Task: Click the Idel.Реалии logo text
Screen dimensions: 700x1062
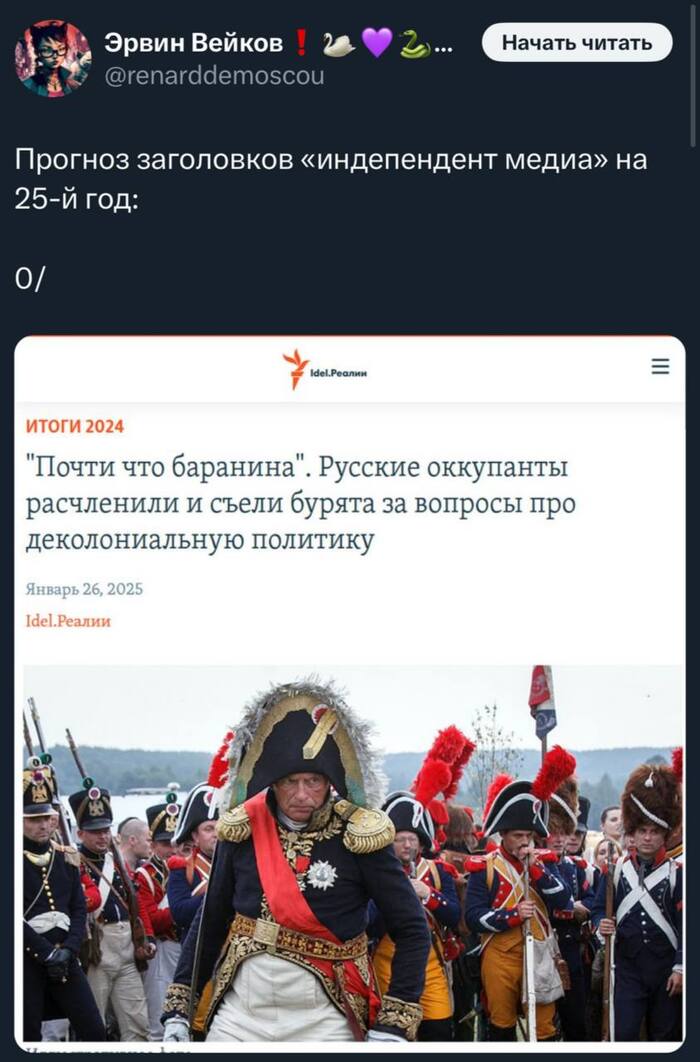Action: [338, 373]
